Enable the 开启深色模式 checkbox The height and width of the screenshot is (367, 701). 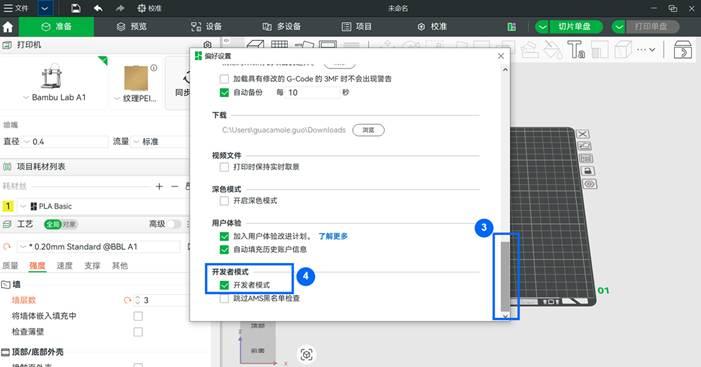click(224, 201)
